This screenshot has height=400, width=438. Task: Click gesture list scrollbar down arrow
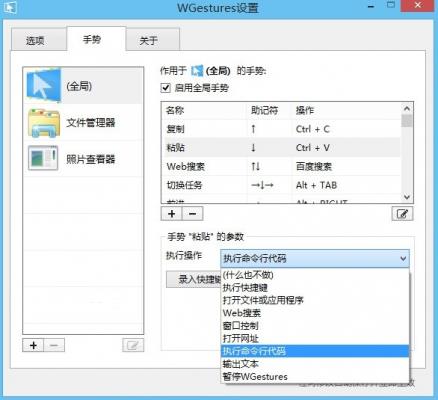407,197
